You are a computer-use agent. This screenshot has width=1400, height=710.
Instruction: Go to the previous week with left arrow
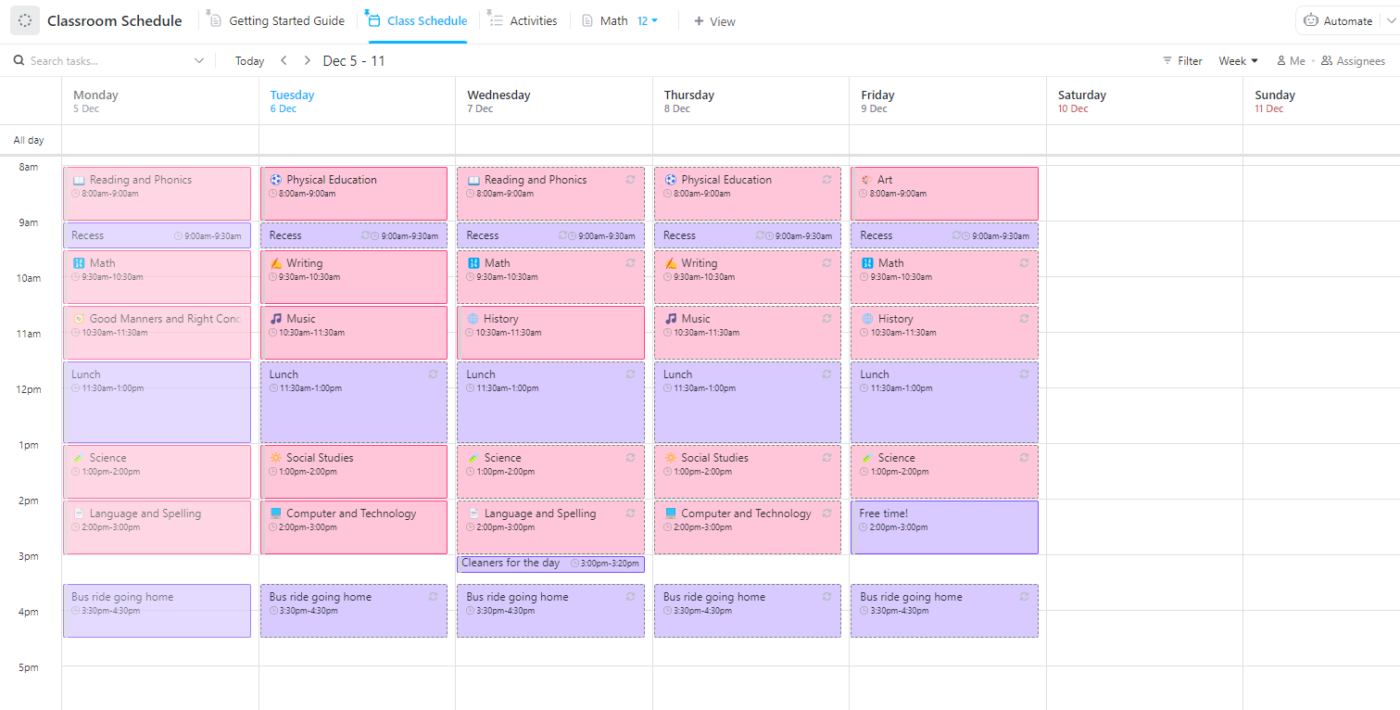click(284, 61)
